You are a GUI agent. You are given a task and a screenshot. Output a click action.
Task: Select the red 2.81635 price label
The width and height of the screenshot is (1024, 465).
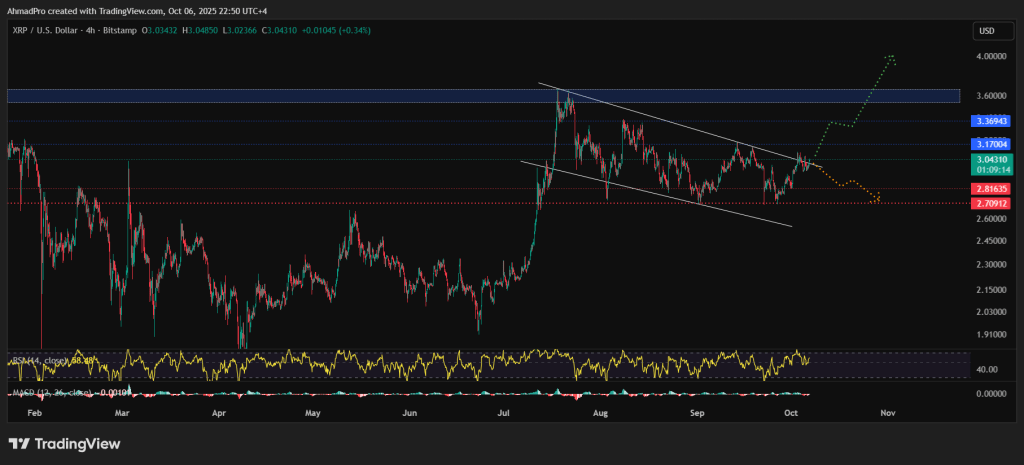[991, 188]
